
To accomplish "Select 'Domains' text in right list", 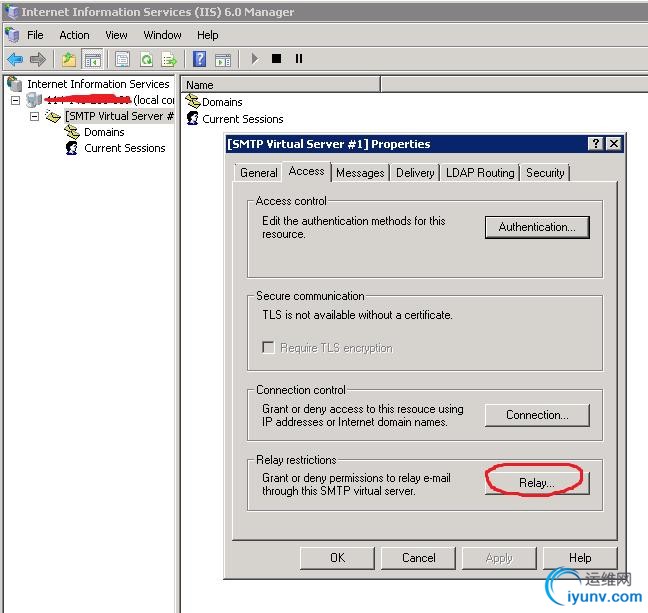I will [x=222, y=102].
